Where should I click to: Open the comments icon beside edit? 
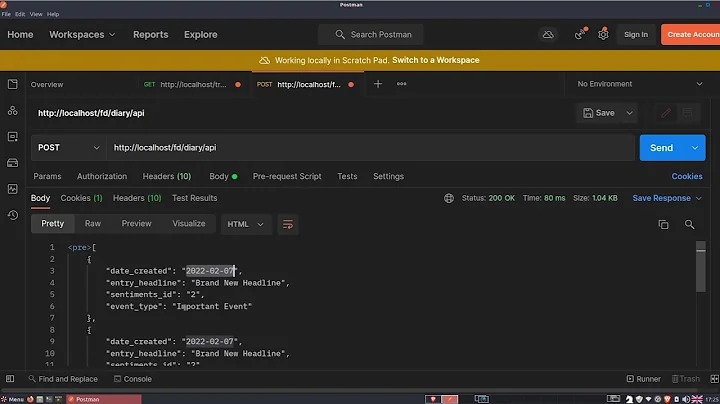point(687,113)
